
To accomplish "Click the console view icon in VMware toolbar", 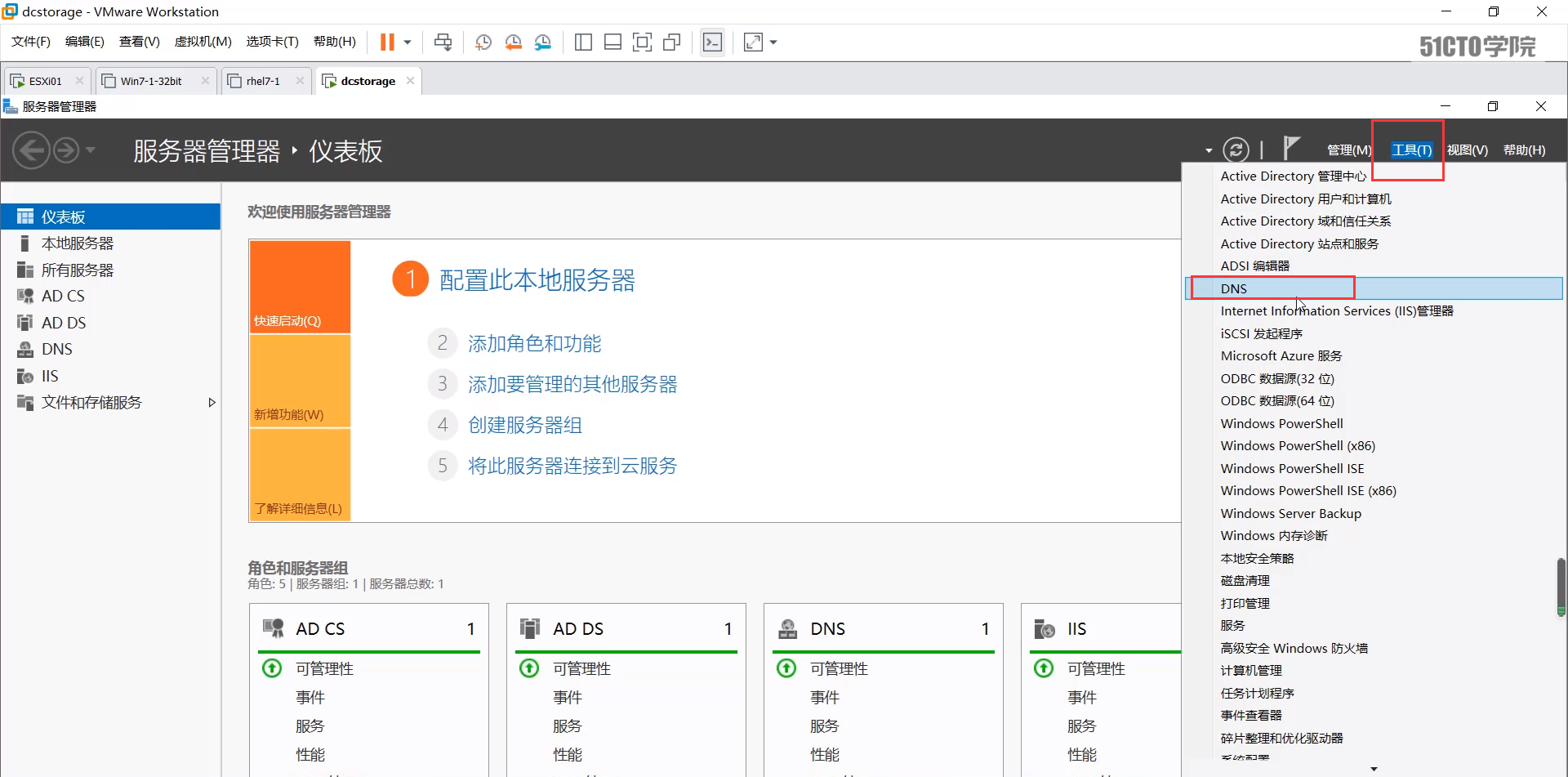I will point(712,42).
